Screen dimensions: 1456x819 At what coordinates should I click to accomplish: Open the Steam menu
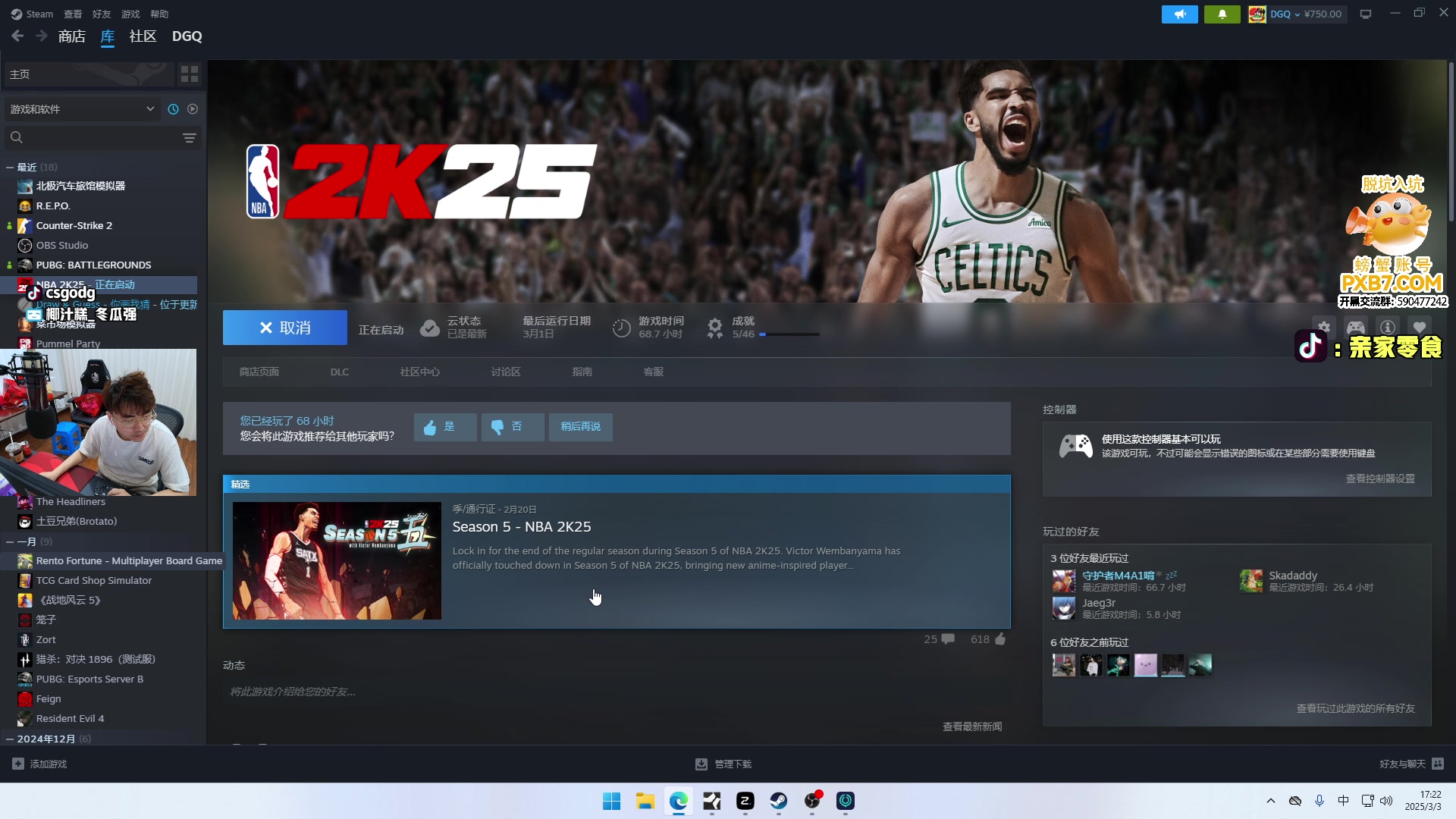[32, 14]
